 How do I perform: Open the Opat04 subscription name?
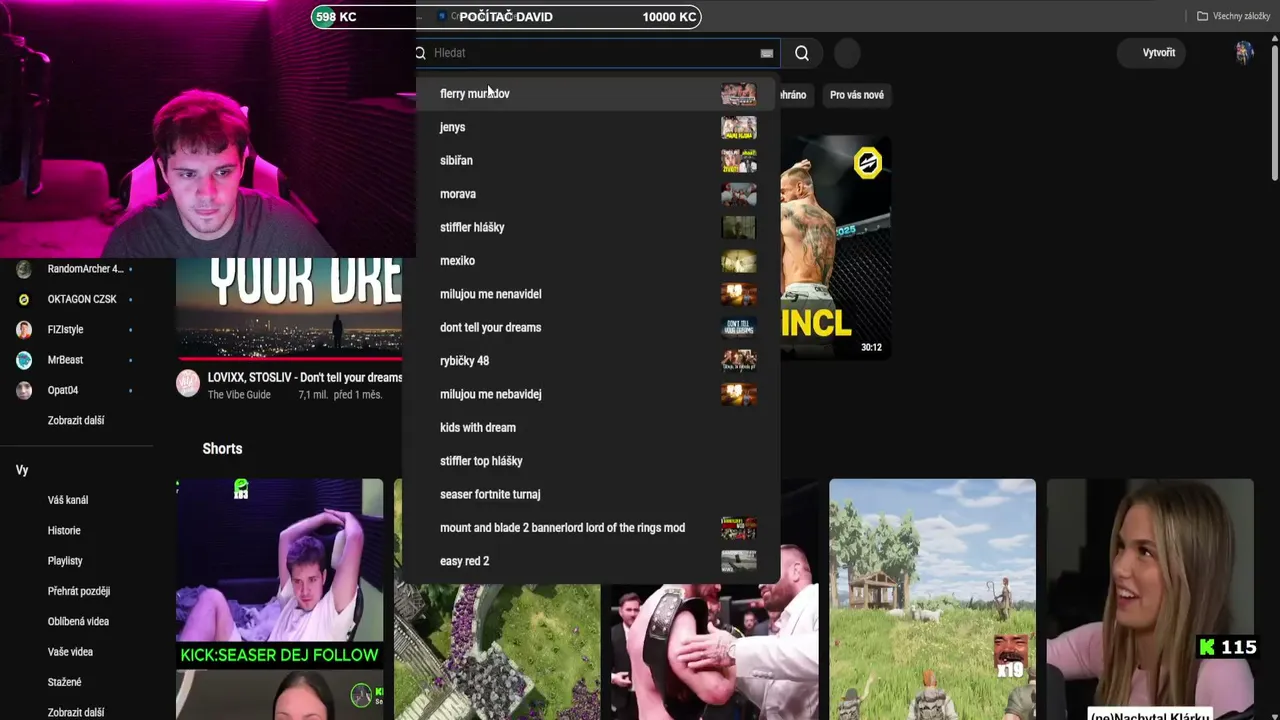pyautogui.click(x=63, y=390)
